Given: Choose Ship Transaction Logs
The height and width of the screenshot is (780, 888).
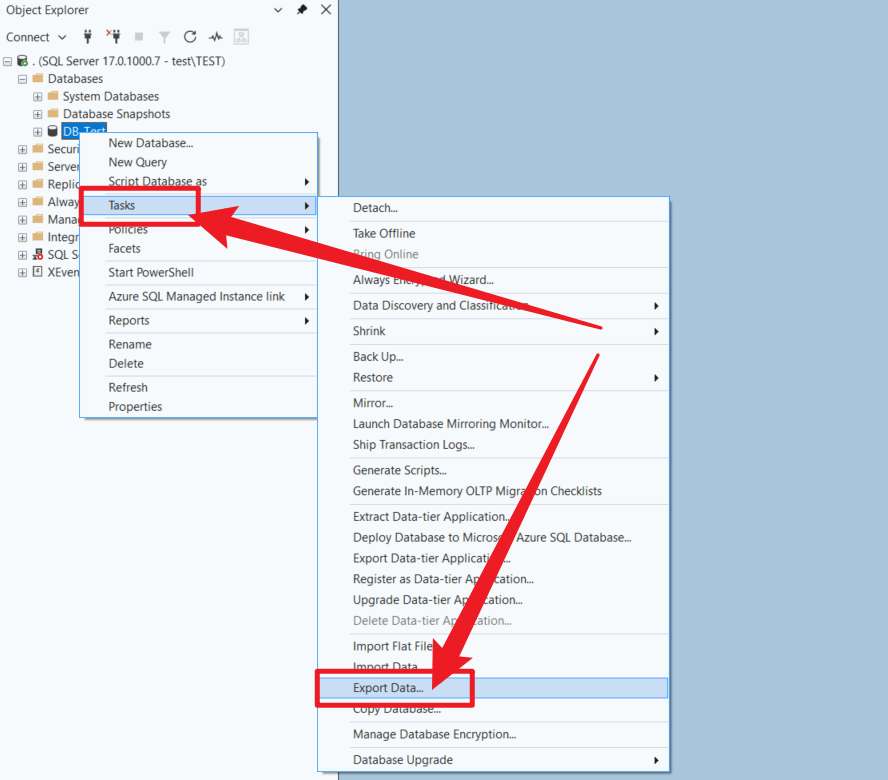Looking at the screenshot, I should point(493,445).
